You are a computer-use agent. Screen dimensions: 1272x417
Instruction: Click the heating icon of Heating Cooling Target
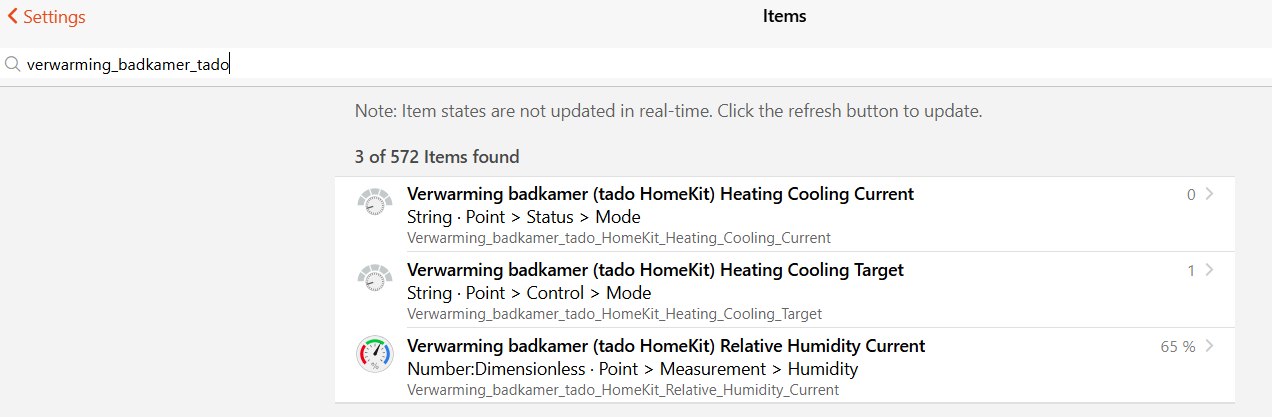click(x=374, y=278)
